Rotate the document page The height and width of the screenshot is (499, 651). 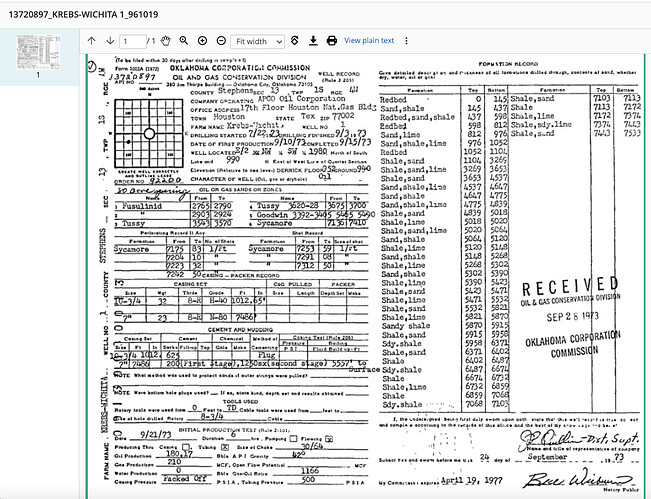click(294, 41)
